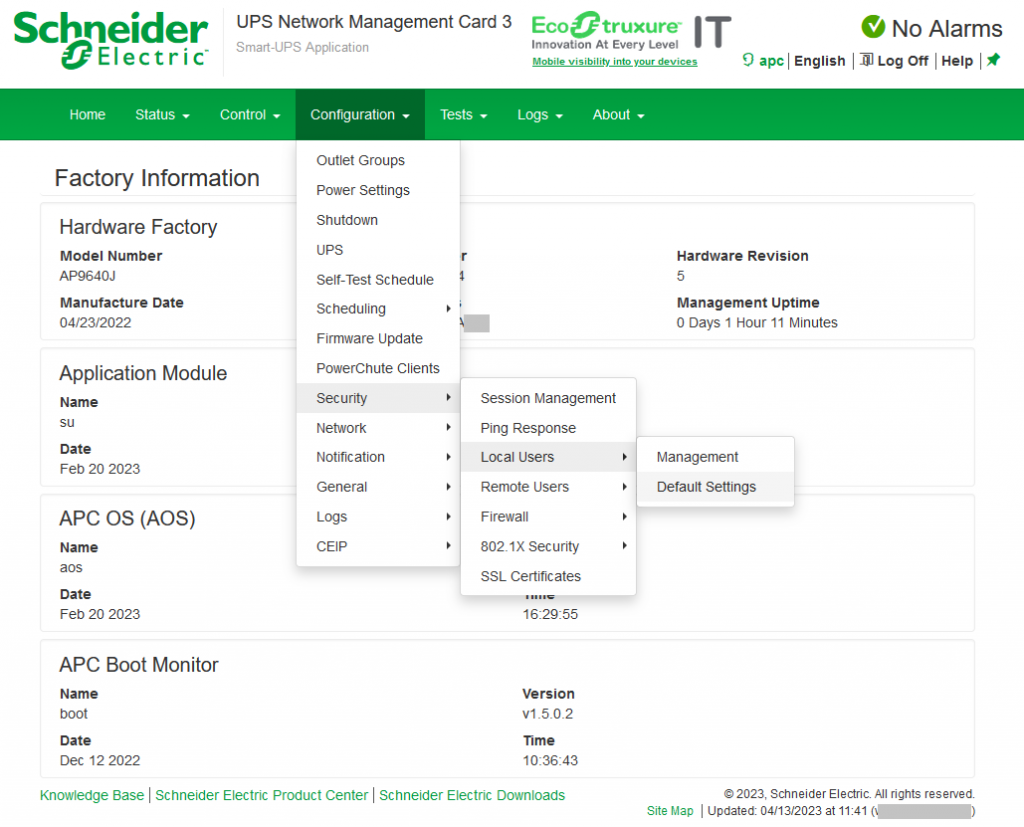The image size is (1024, 827).
Task: Select Ping Response under Security
Action: [549, 428]
